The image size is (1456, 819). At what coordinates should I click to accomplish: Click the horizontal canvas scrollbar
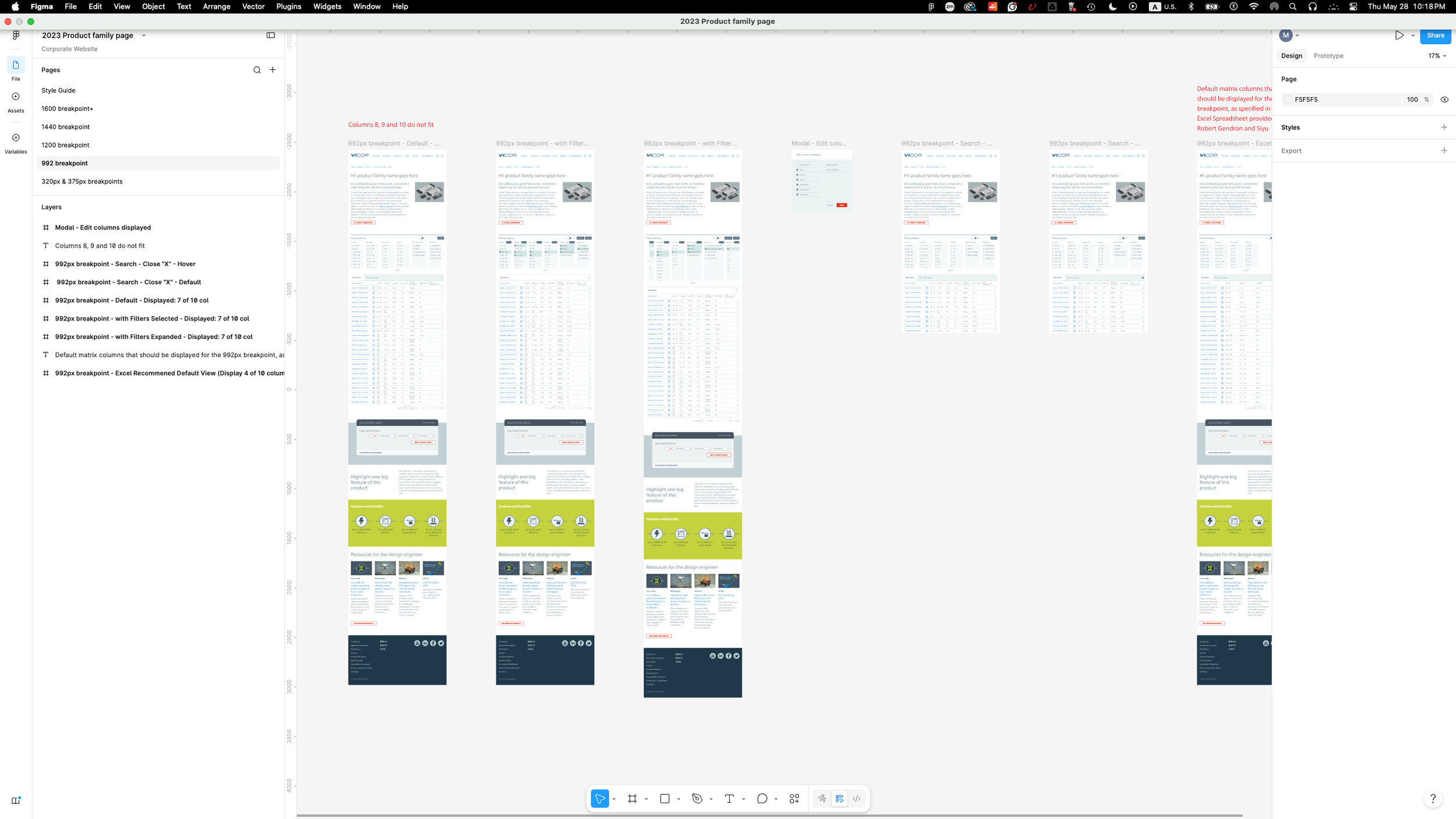click(769, 816)
